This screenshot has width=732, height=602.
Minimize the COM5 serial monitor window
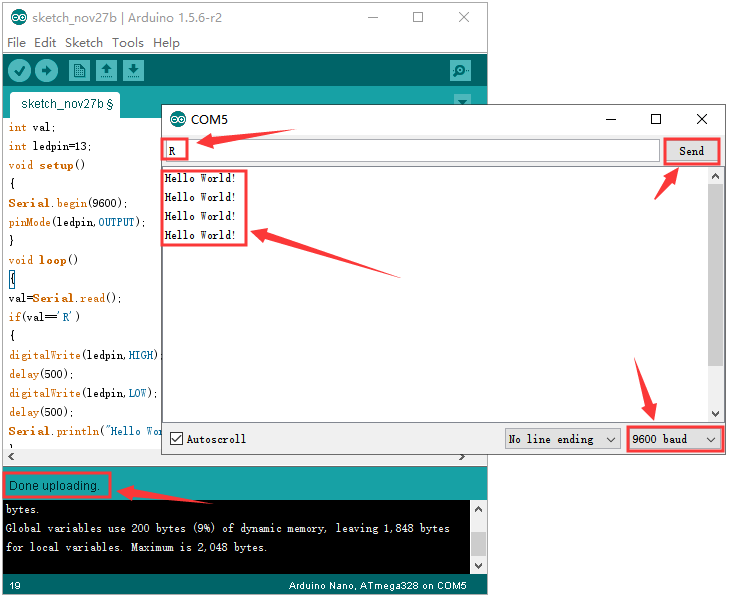pyautogui.click(x=611, y=119)
